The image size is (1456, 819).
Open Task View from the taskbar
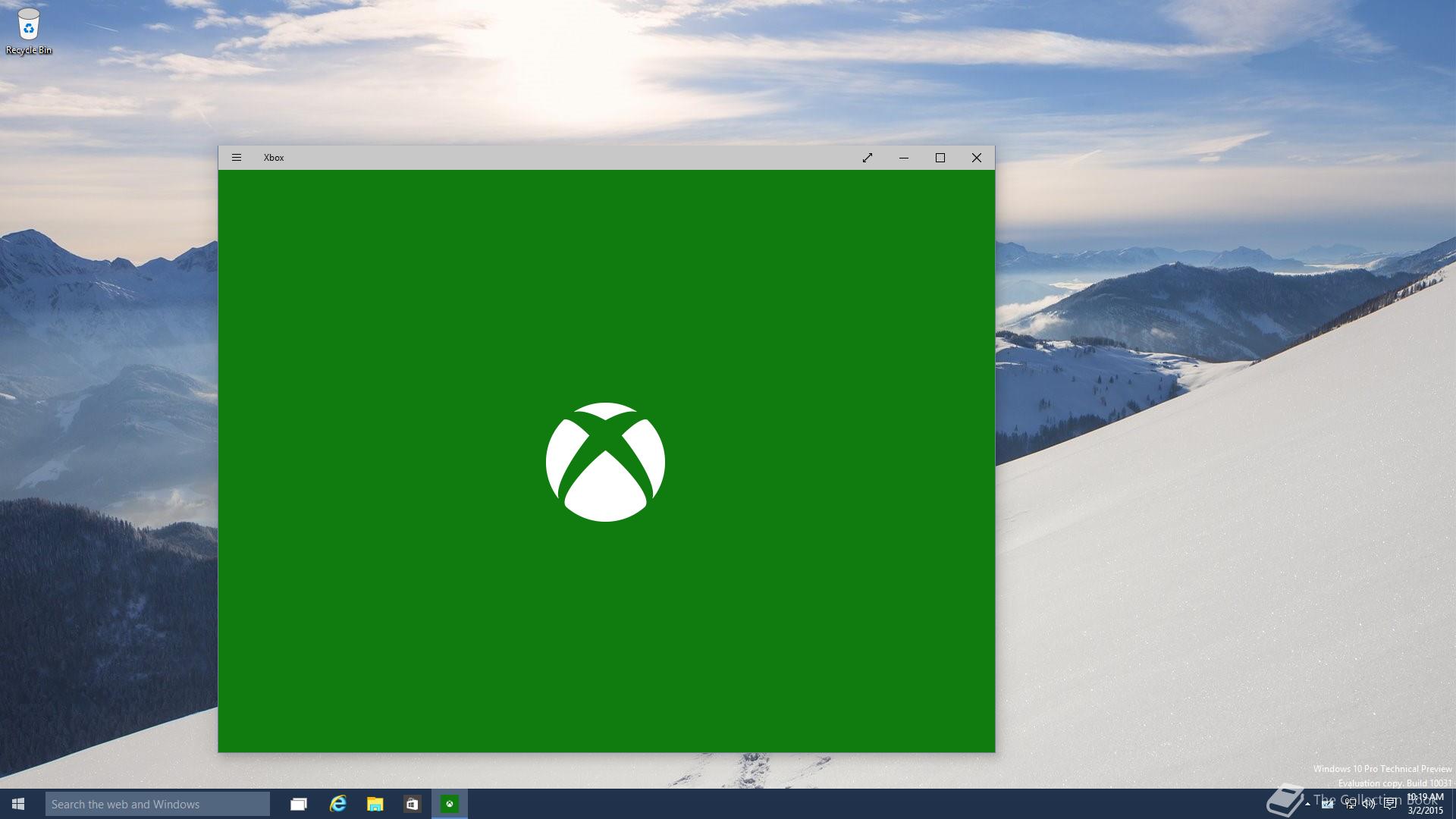(299, 804)
